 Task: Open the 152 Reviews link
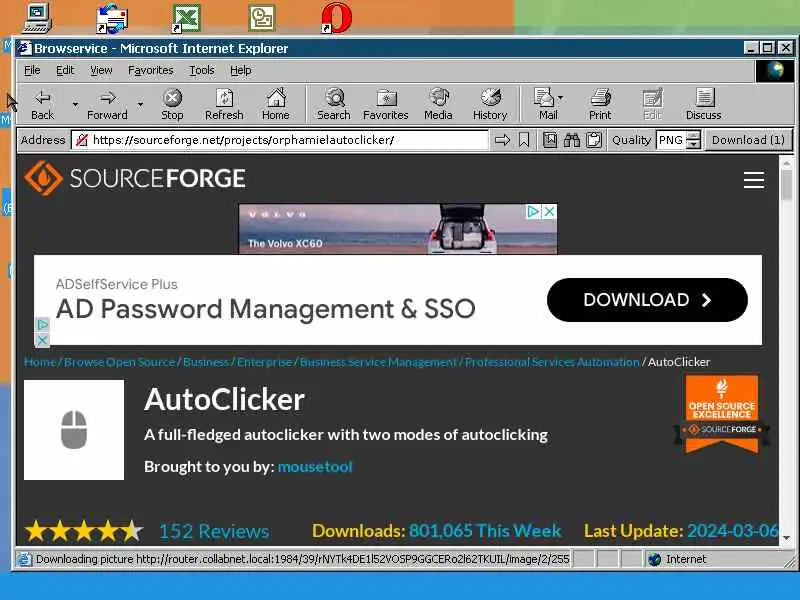tap(214, 531)
